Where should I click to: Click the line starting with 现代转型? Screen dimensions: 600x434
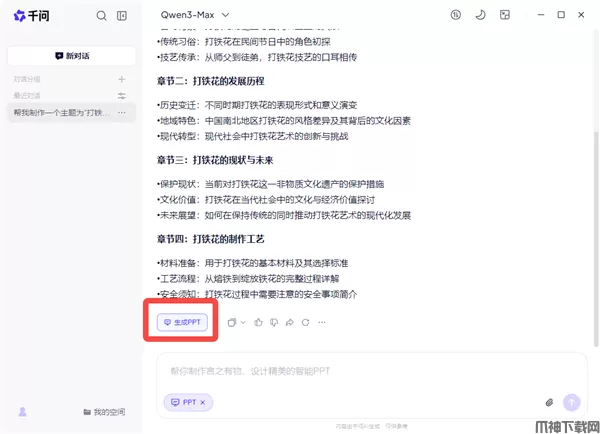click(x=253, y=136)
